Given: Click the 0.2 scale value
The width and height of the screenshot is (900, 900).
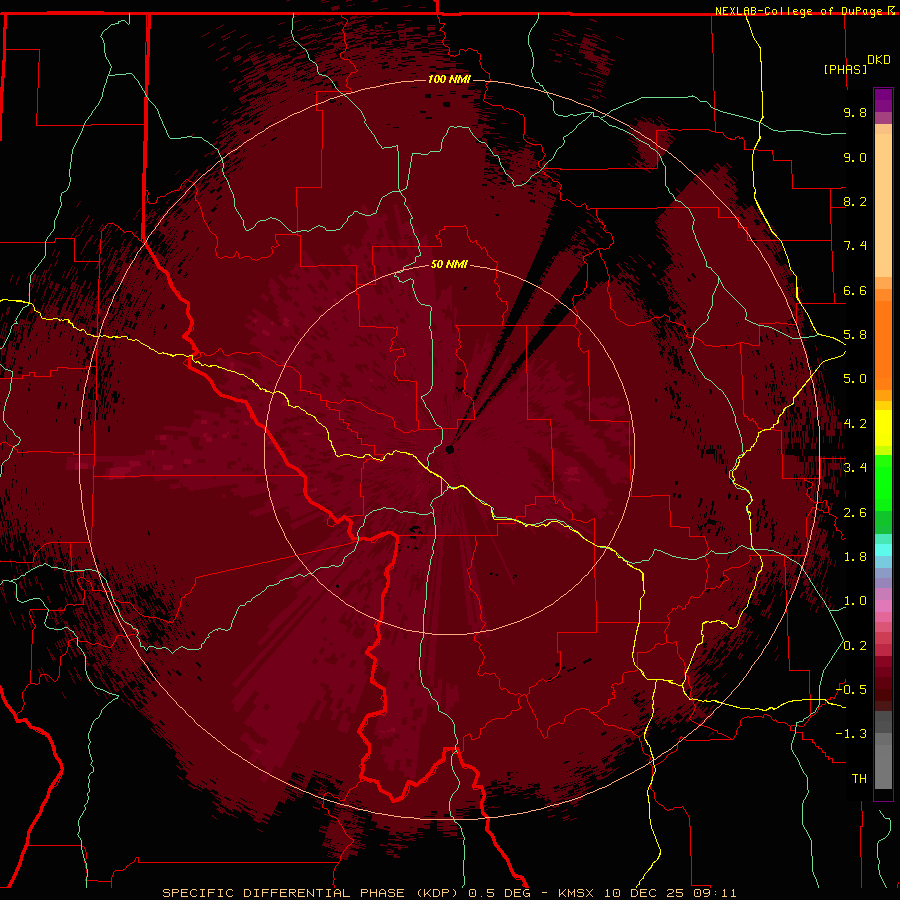Looking at the screenshot, I should click(x=855, y=646).
